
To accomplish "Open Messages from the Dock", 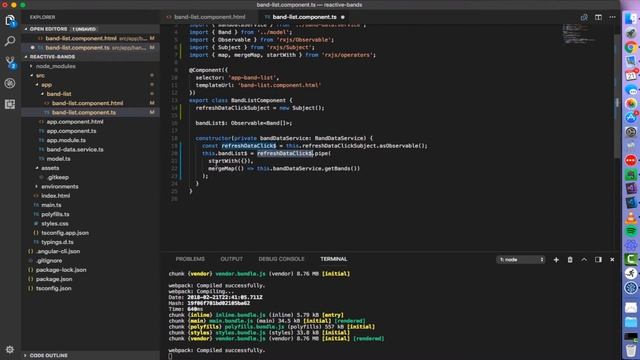I will point(631,90).
